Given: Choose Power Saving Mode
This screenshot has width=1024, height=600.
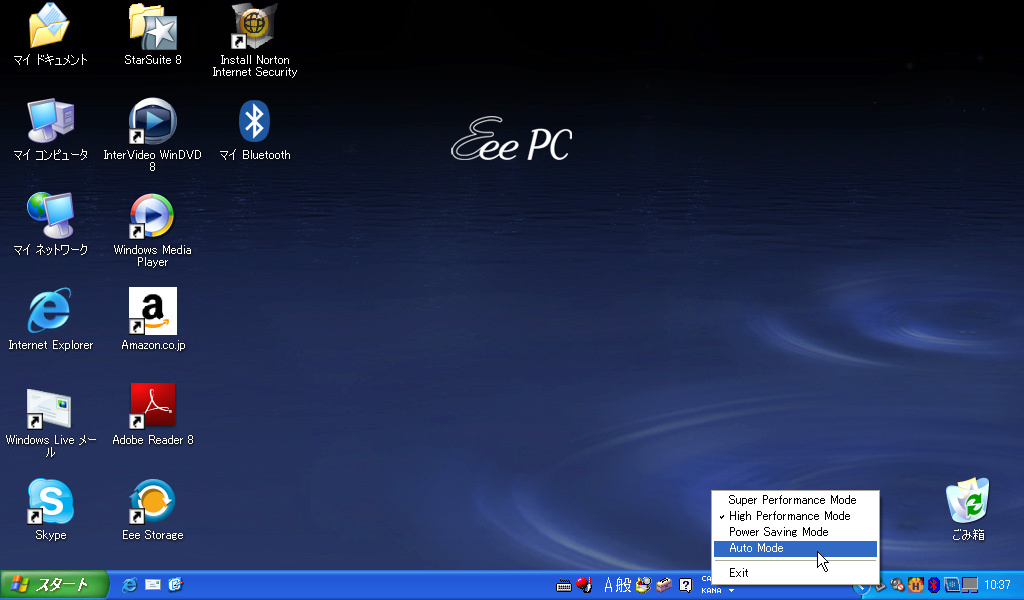Looking at the screenshot, I should tap(795, 532).
